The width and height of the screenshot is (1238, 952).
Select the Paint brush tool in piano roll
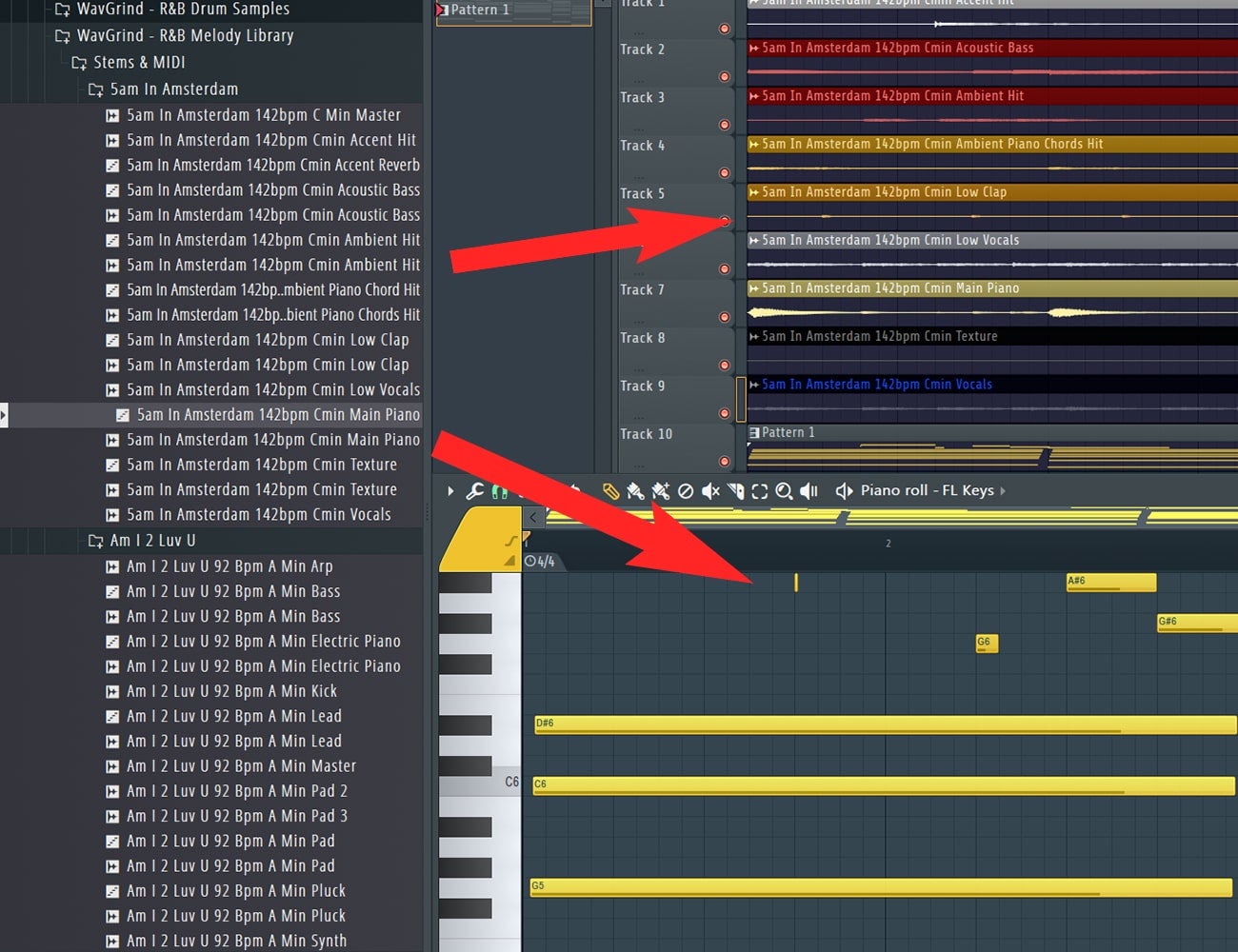(635, 491)
